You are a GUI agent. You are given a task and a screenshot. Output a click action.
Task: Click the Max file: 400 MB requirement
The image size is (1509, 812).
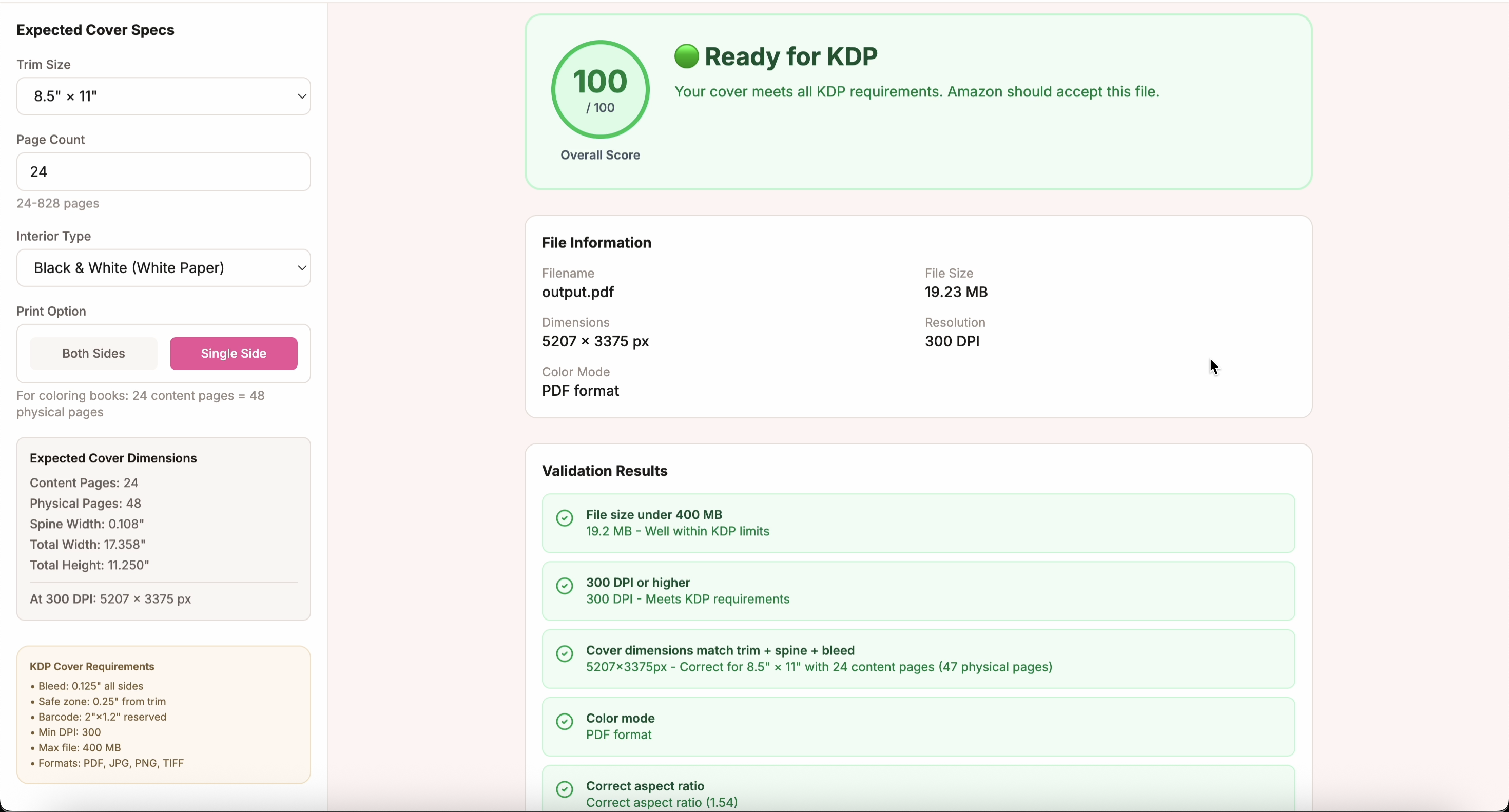click(x=75, y=747)
